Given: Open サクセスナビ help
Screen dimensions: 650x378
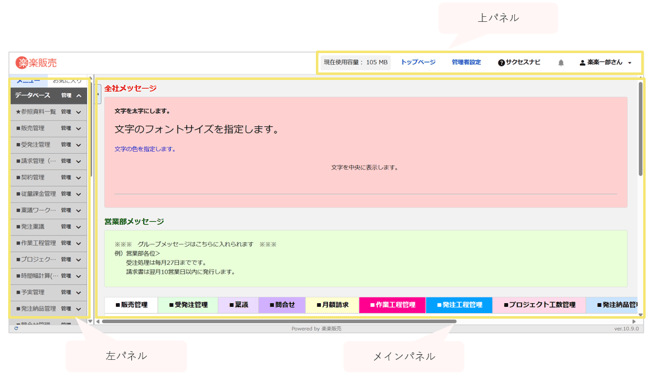Looking at the screenshot, I should (519, 62).
